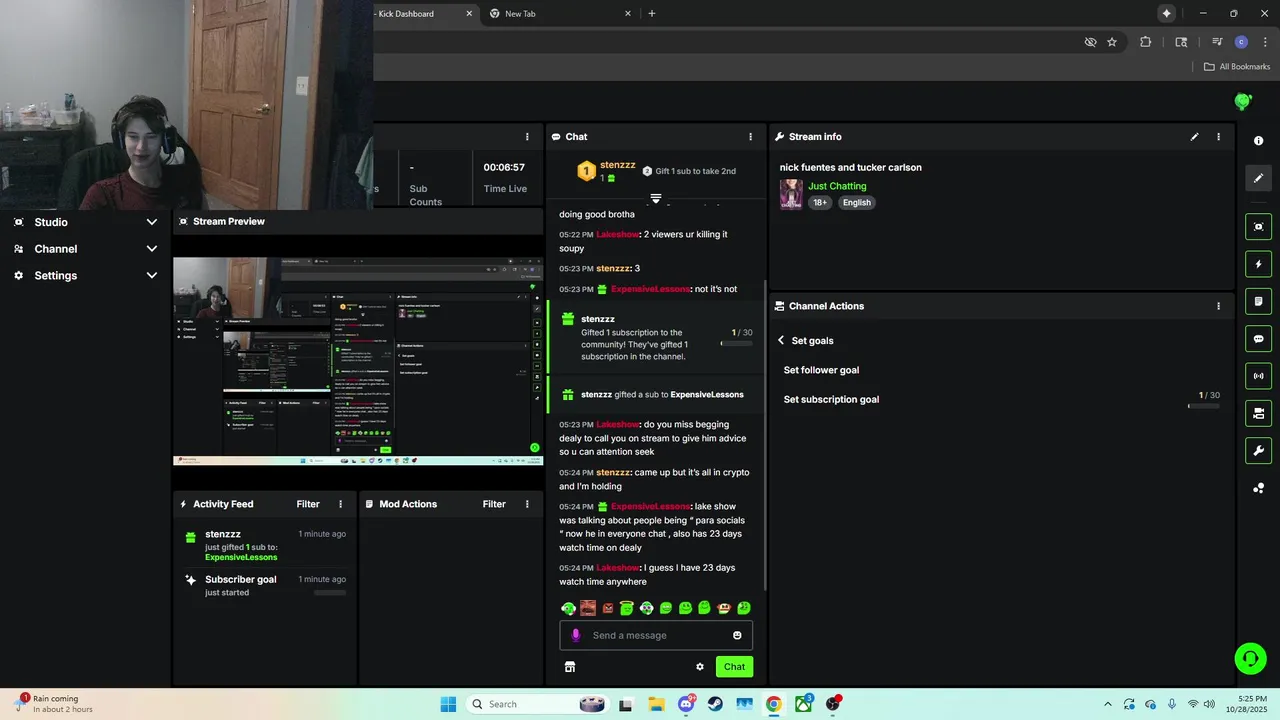
Task: Go back from Set goals
Action: tap(781, 340)
